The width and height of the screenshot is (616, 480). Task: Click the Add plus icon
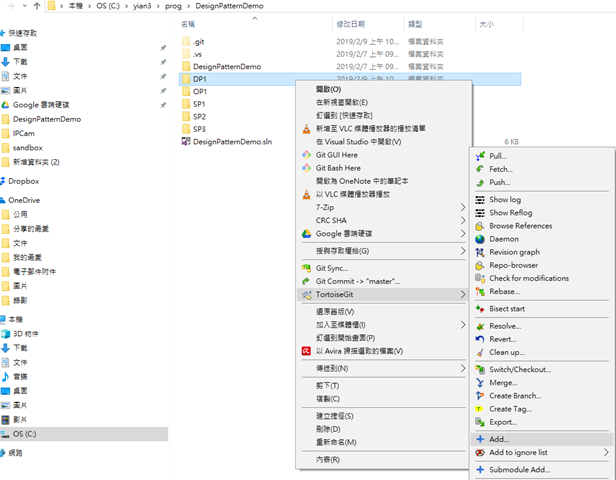pyautogui.click(x=480, y=439)
